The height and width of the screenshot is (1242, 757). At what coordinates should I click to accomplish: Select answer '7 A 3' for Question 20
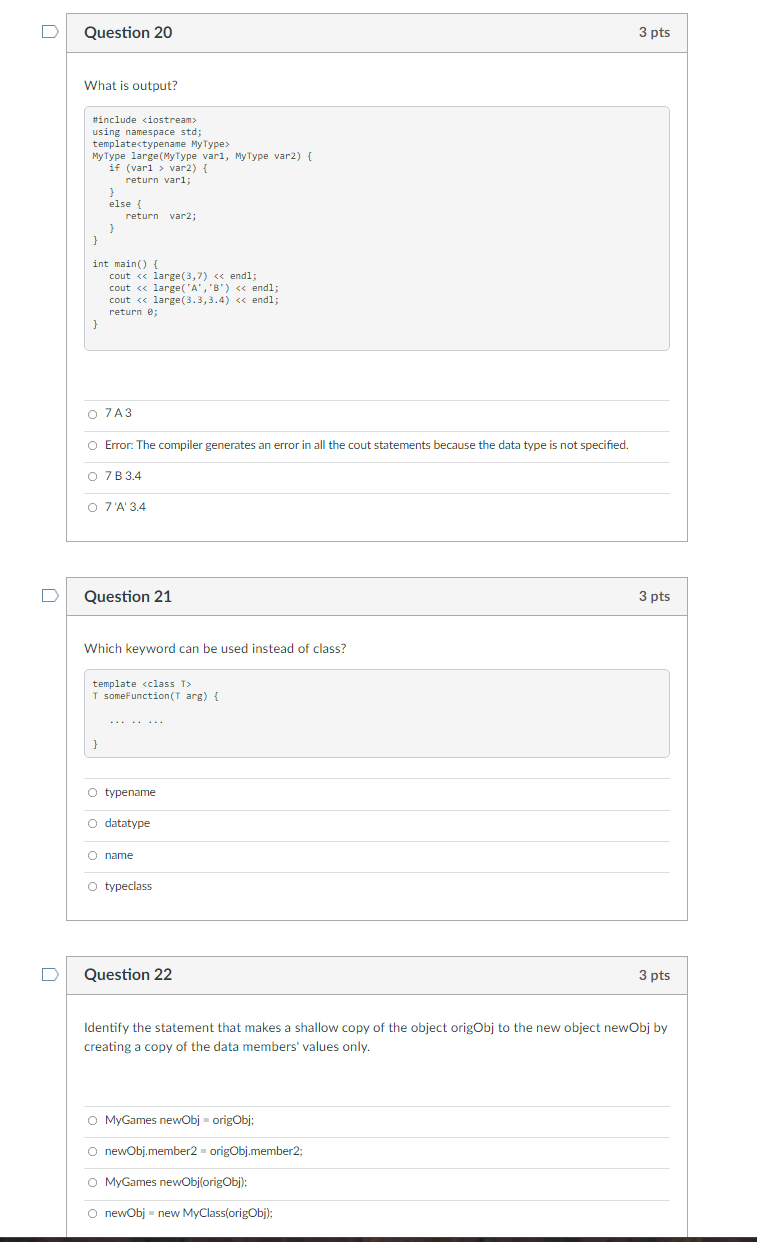(x=92, y=413)
